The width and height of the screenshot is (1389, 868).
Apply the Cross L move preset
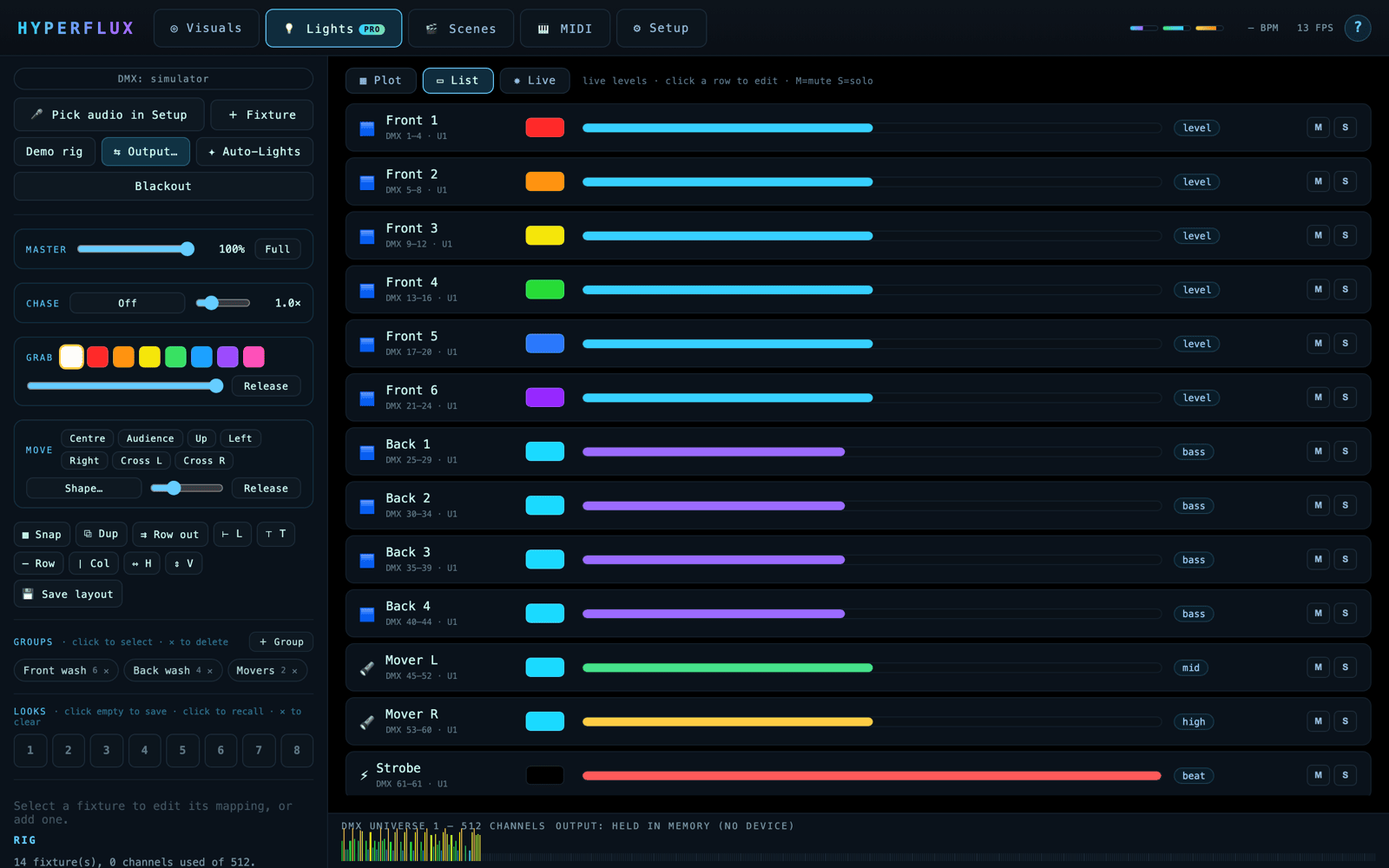141,461
